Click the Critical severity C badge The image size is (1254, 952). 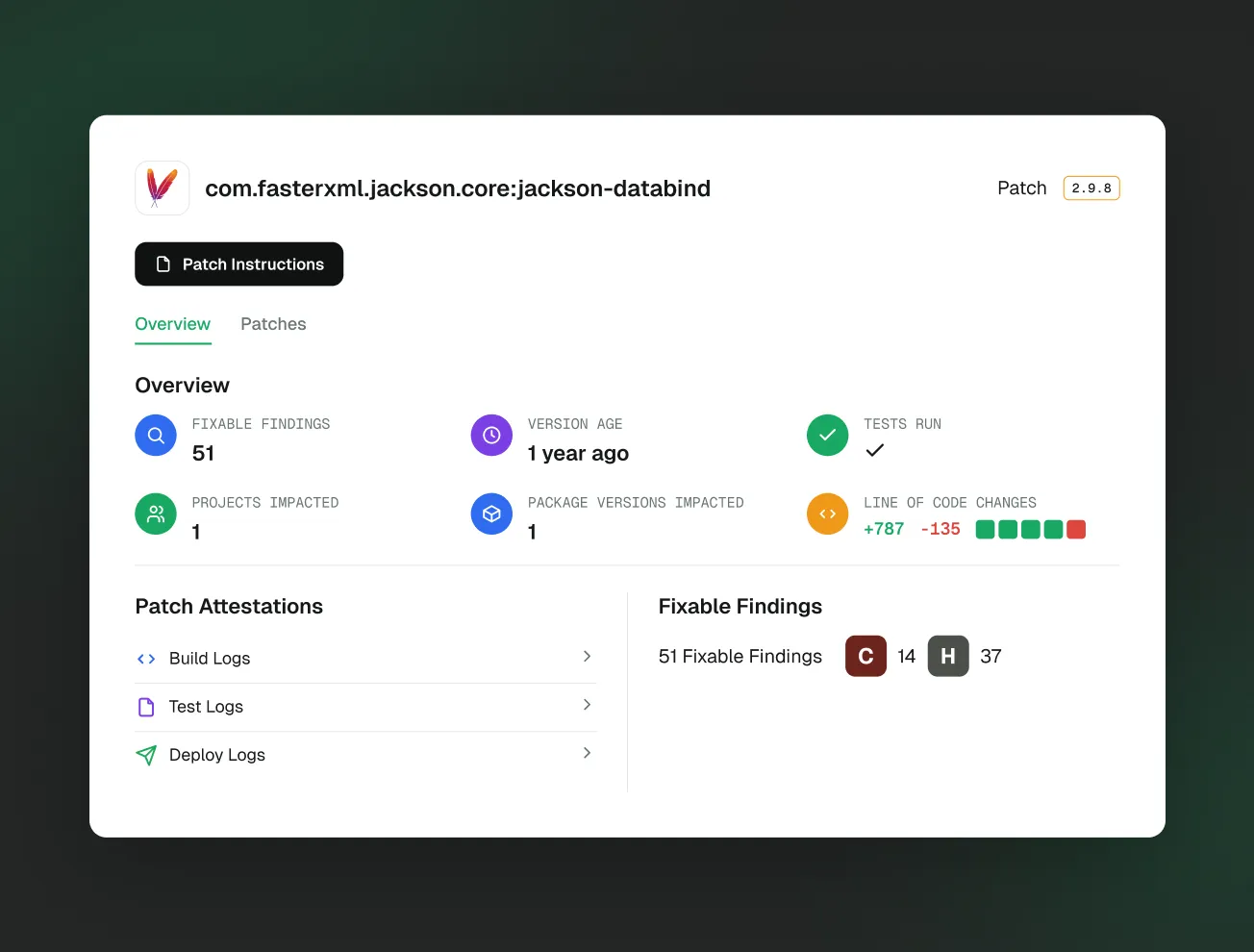pos(865,656)
